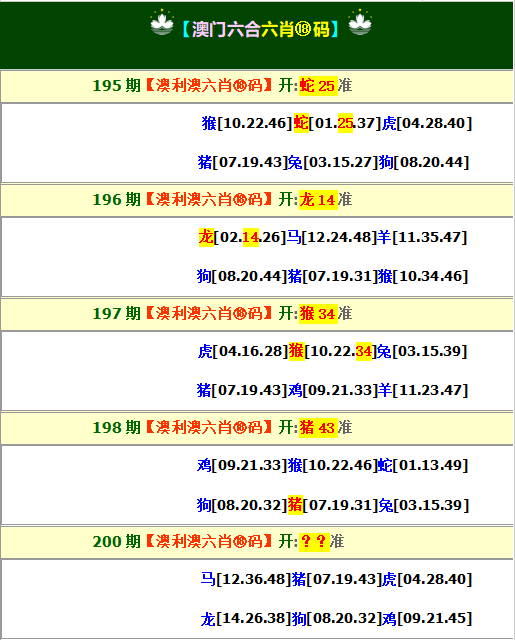This screenshot has height=640, width=515.
Task: Click highlighted result 猪 43
Action: point(318,427)
